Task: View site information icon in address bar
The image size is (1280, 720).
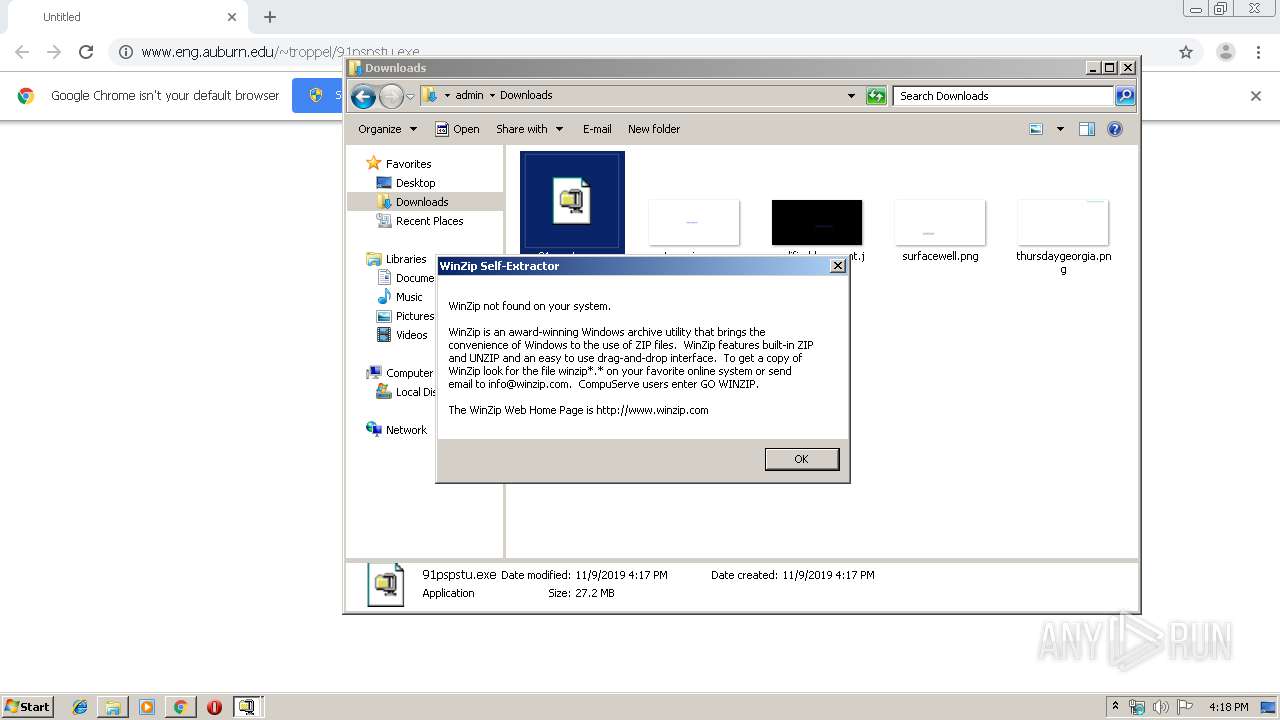Action: click(x=126, y=52)
